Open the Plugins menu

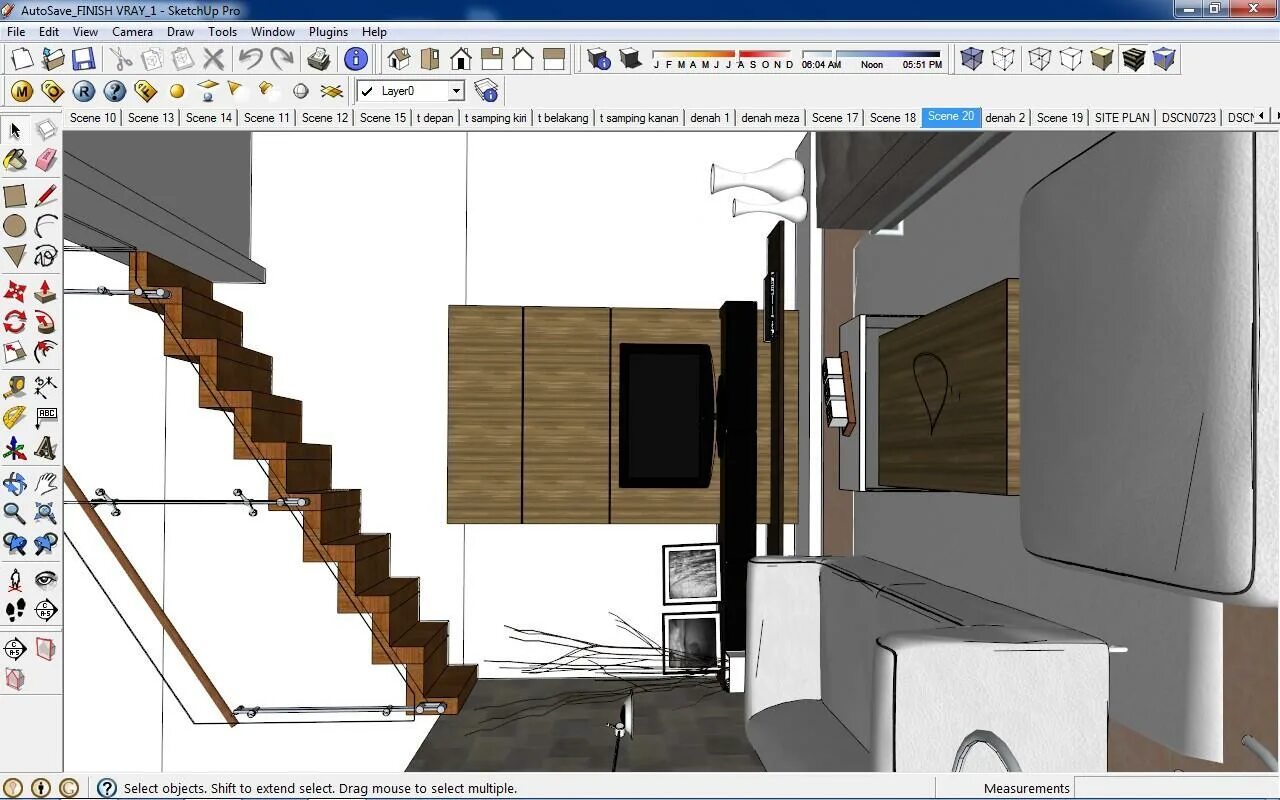[x=328, y=32]
